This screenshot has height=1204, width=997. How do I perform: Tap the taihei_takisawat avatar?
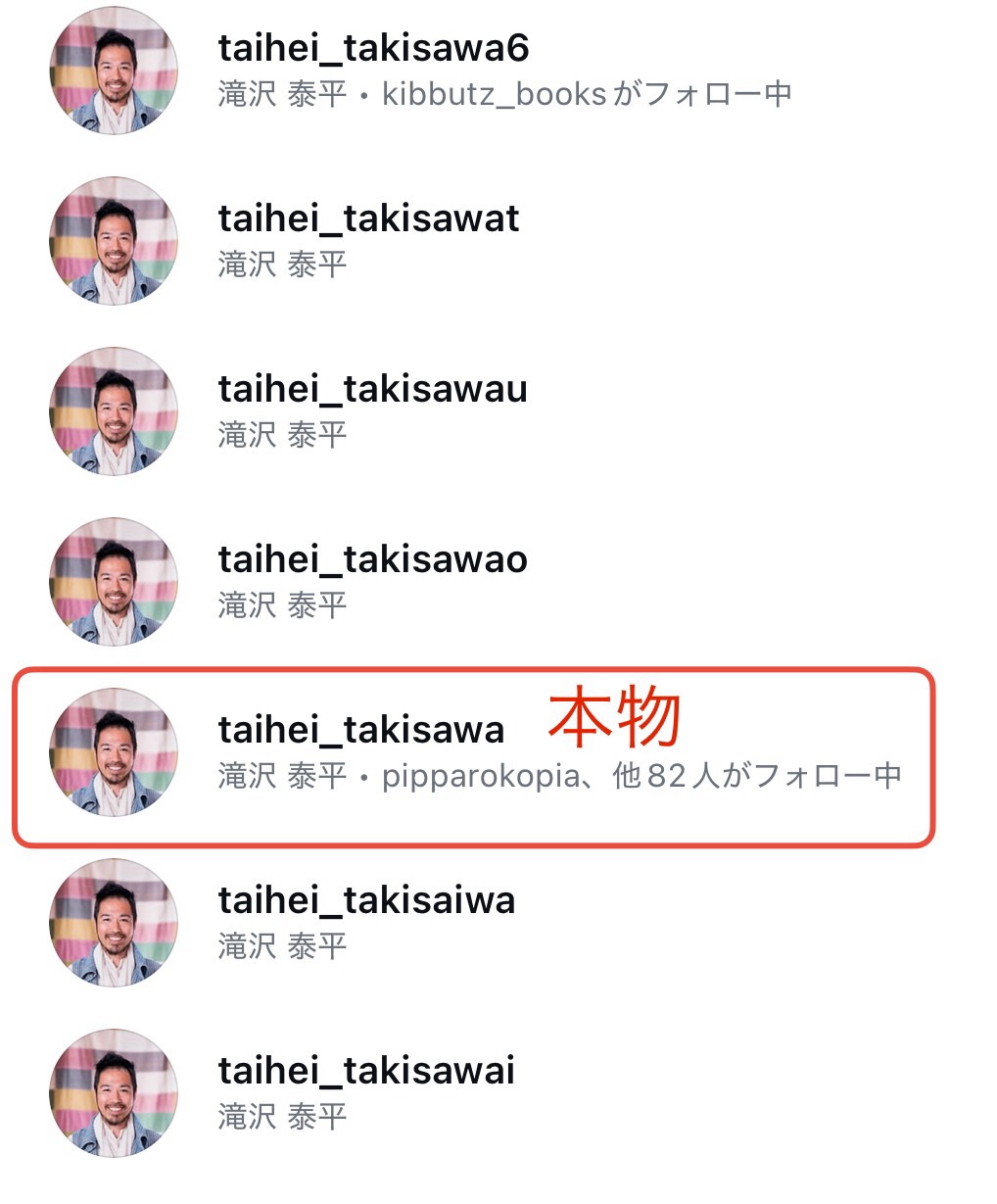pyautogui.click(x=114, y=241)
